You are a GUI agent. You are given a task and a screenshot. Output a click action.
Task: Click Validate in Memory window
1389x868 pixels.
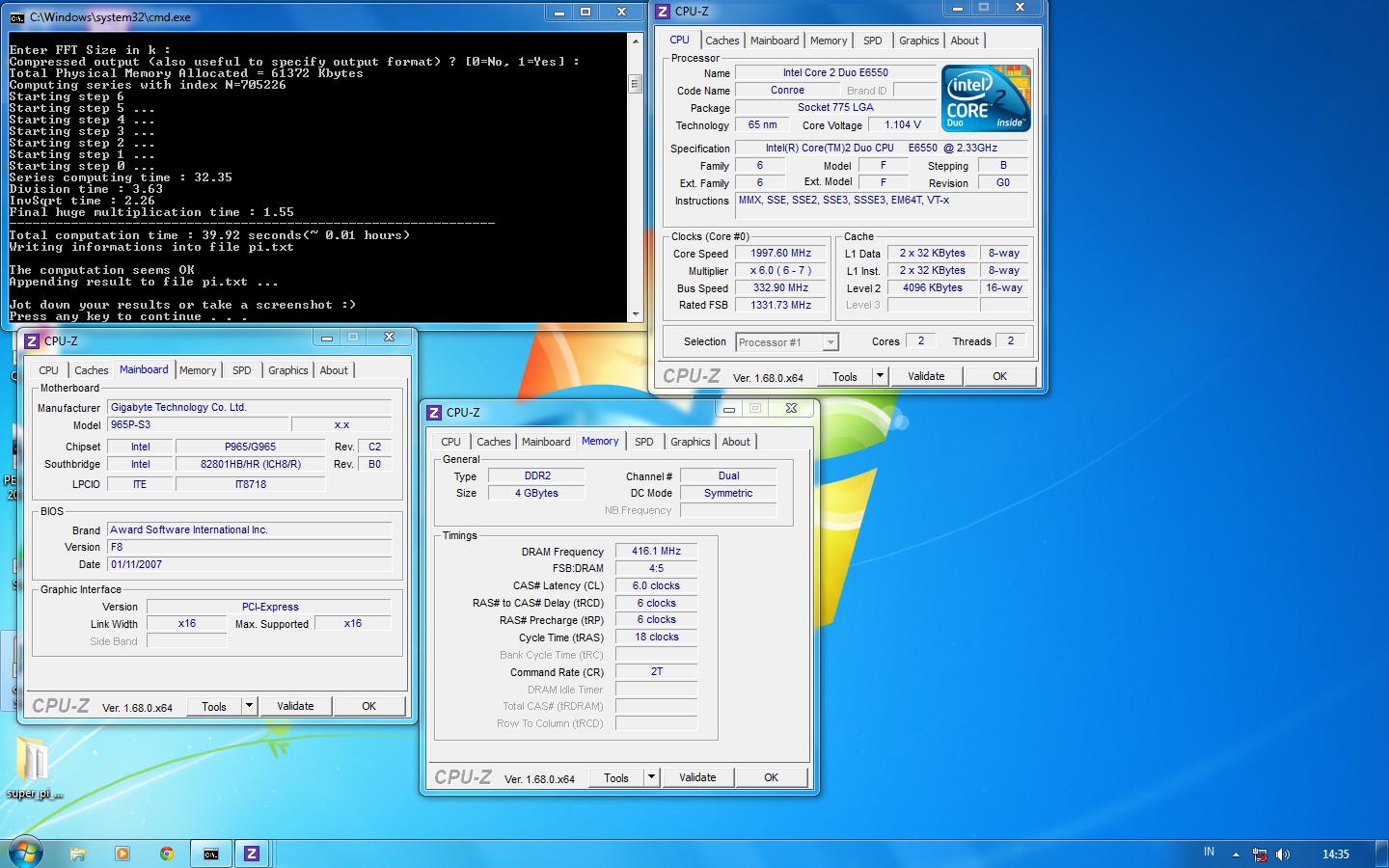(x=697, y=777)
